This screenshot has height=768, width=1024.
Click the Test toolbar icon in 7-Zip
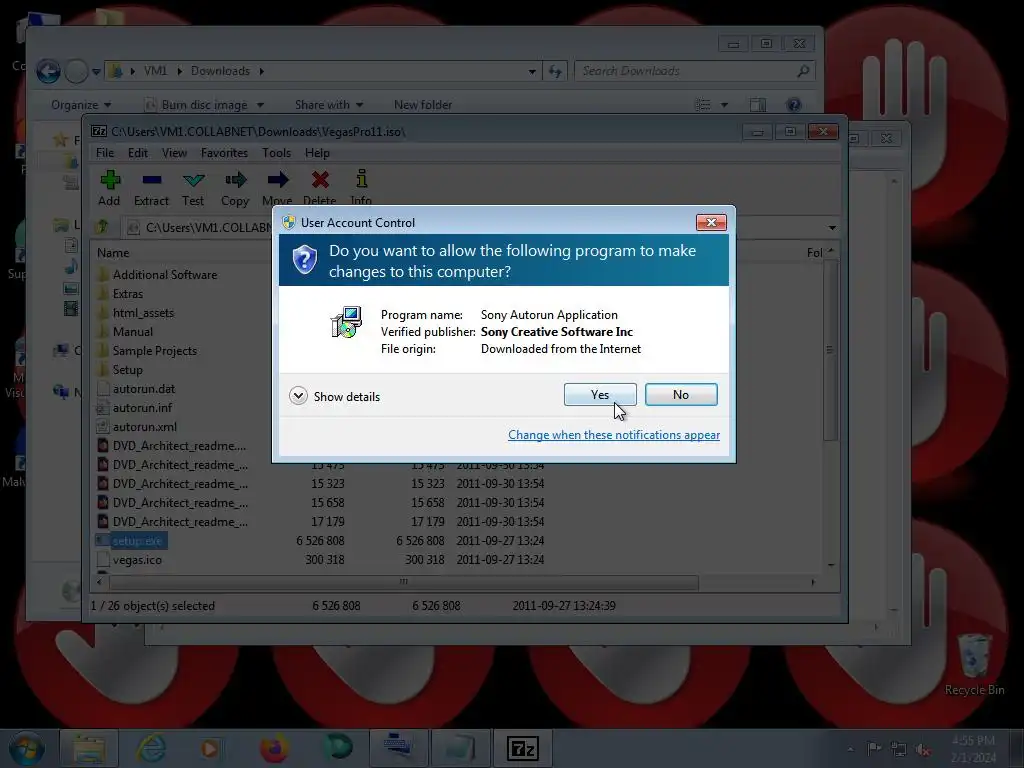(193, 189)
